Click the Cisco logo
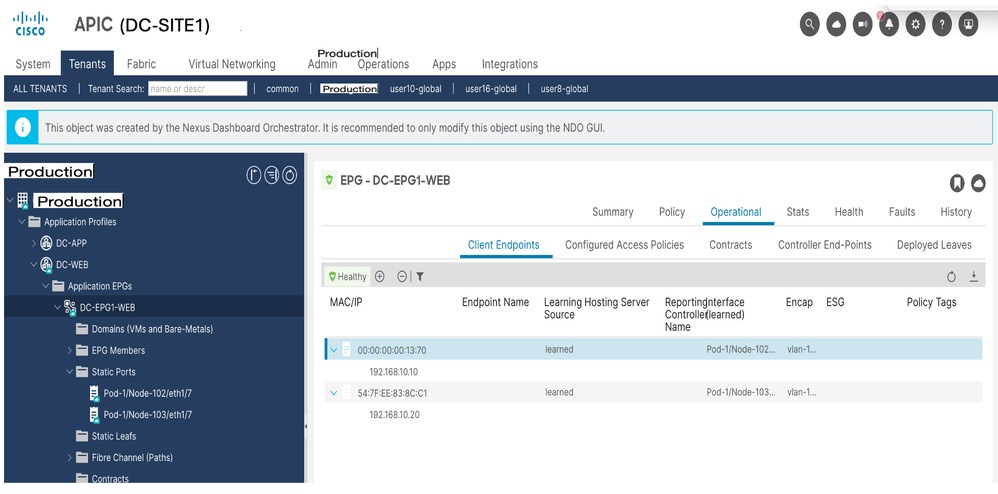This screenshot has height=494, width=998. [x=30, y=24]
